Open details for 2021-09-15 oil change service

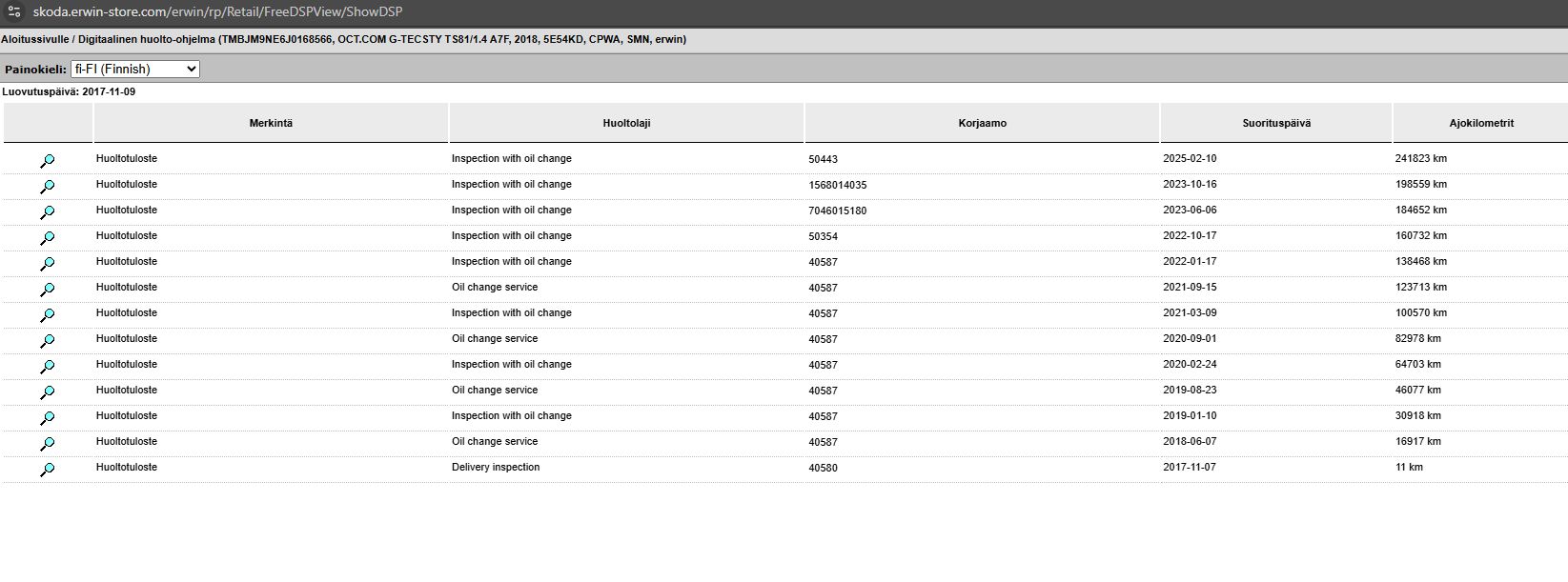[47, 290]
